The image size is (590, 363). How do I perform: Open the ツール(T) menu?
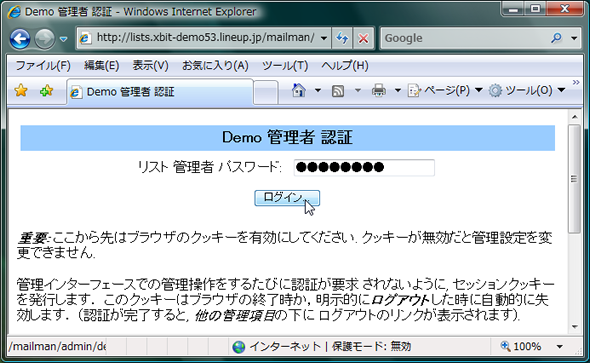coord(285,66)
